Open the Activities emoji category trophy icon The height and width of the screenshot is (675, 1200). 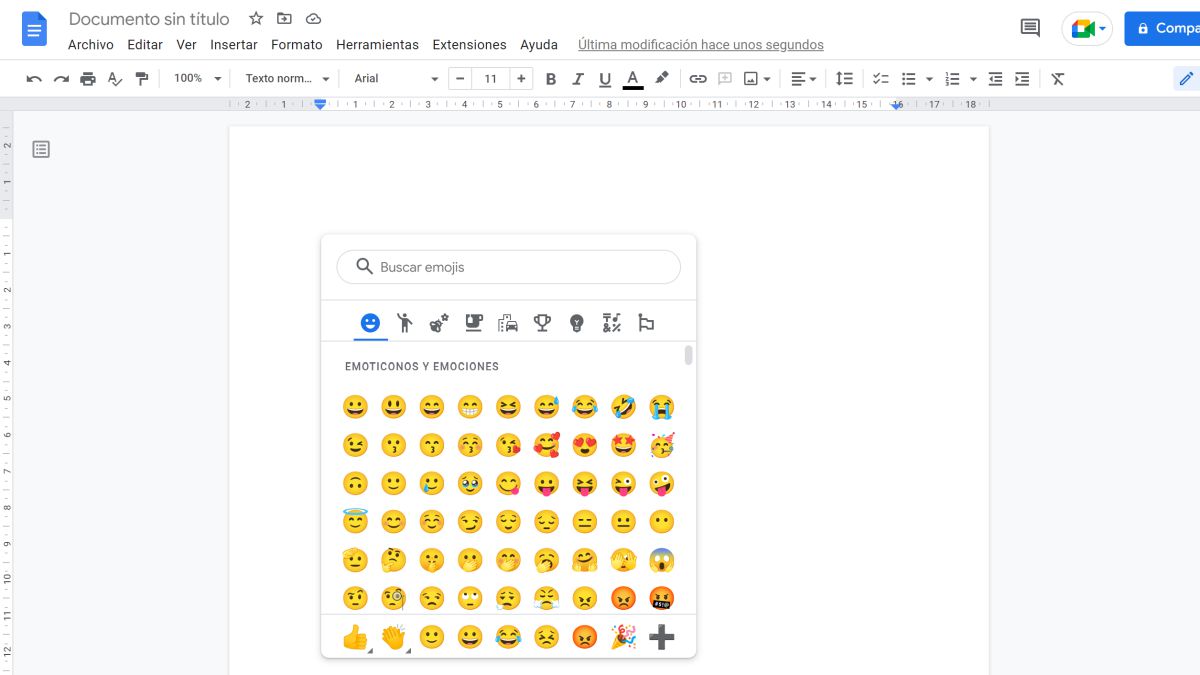point(541,322)
